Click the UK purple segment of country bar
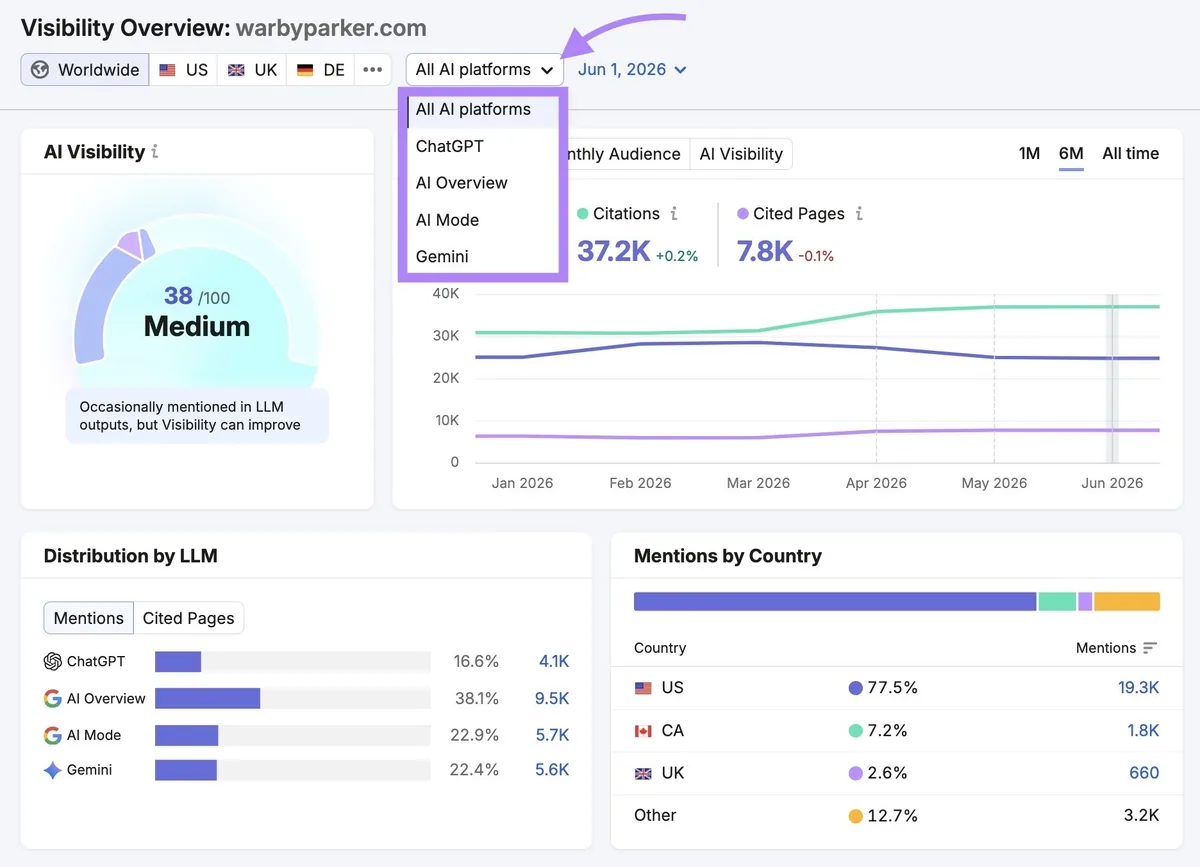 point(1085,601)
